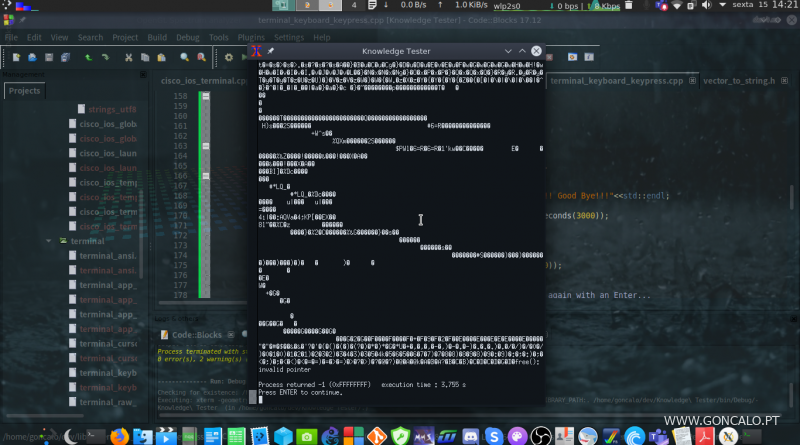The height and width of the screenshot is (445, 800).
Task: Open the Project menu
Action: [x=125, y=37]
